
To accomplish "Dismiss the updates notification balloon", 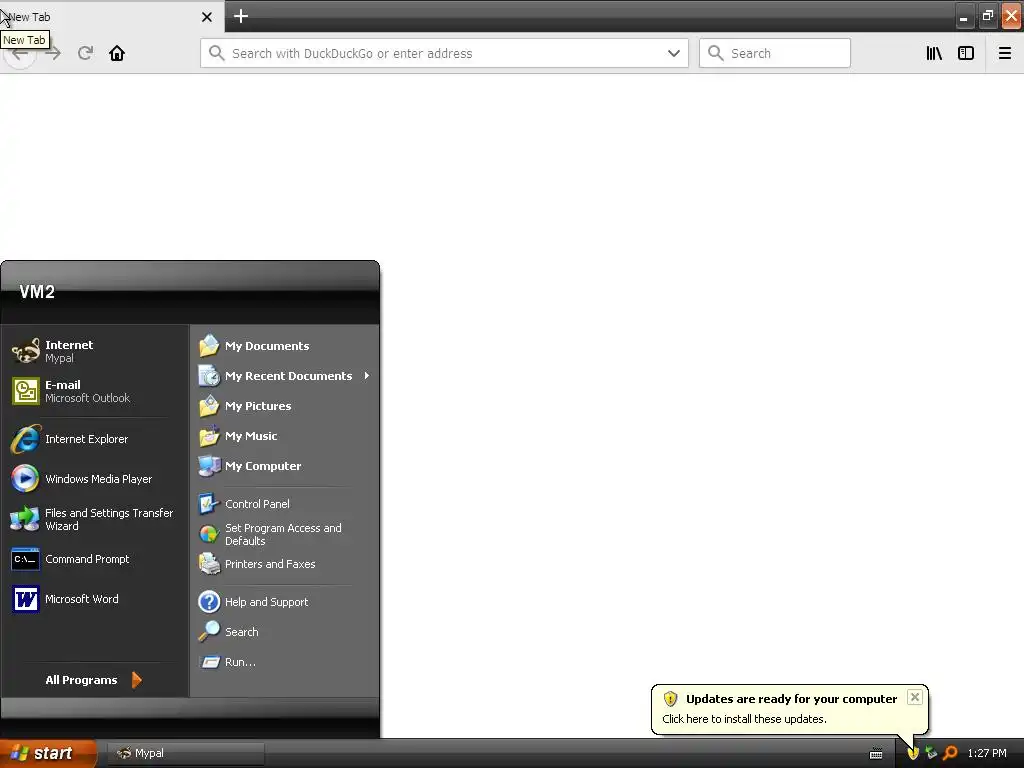I will pyautogui.click(x=914, y=697).
